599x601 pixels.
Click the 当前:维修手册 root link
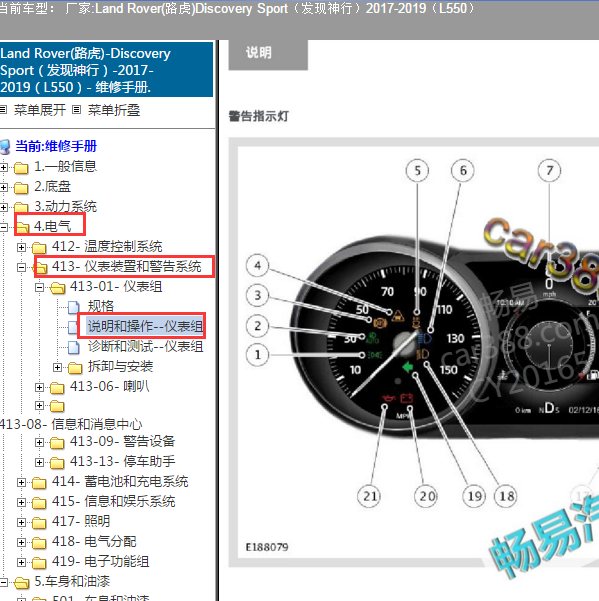point(56,146)
